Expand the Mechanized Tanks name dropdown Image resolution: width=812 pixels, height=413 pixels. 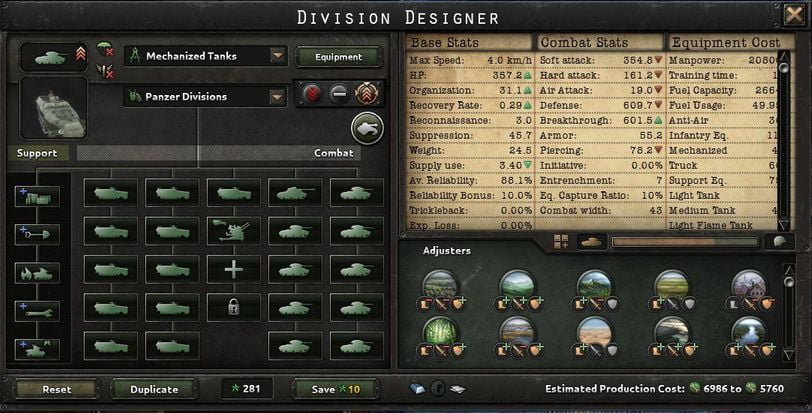pos(278,56)
